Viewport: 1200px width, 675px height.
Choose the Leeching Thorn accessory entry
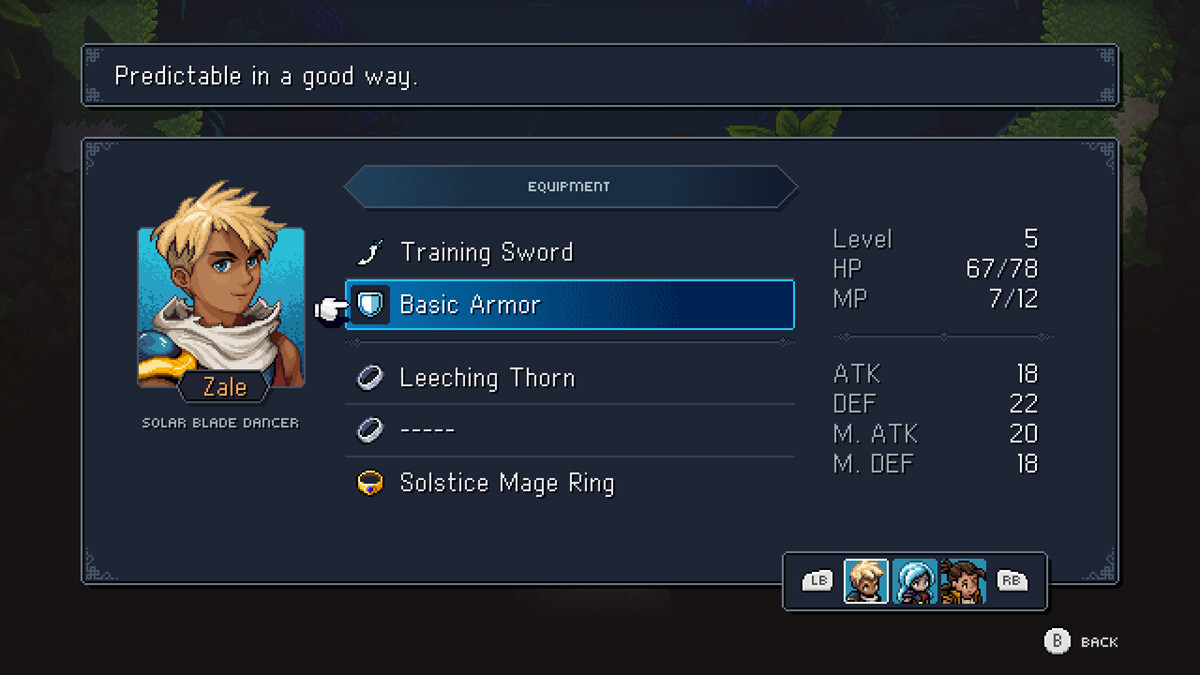[x=570, y=378]
